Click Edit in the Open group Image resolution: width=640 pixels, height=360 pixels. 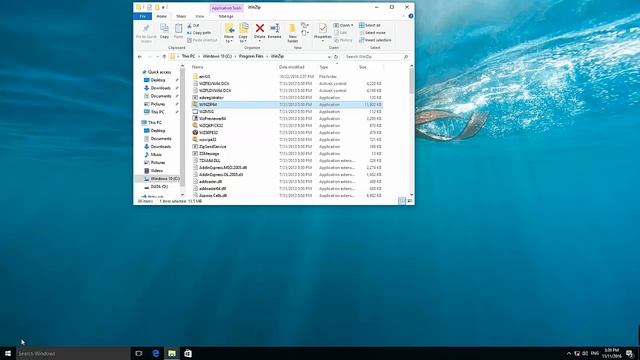340,33
